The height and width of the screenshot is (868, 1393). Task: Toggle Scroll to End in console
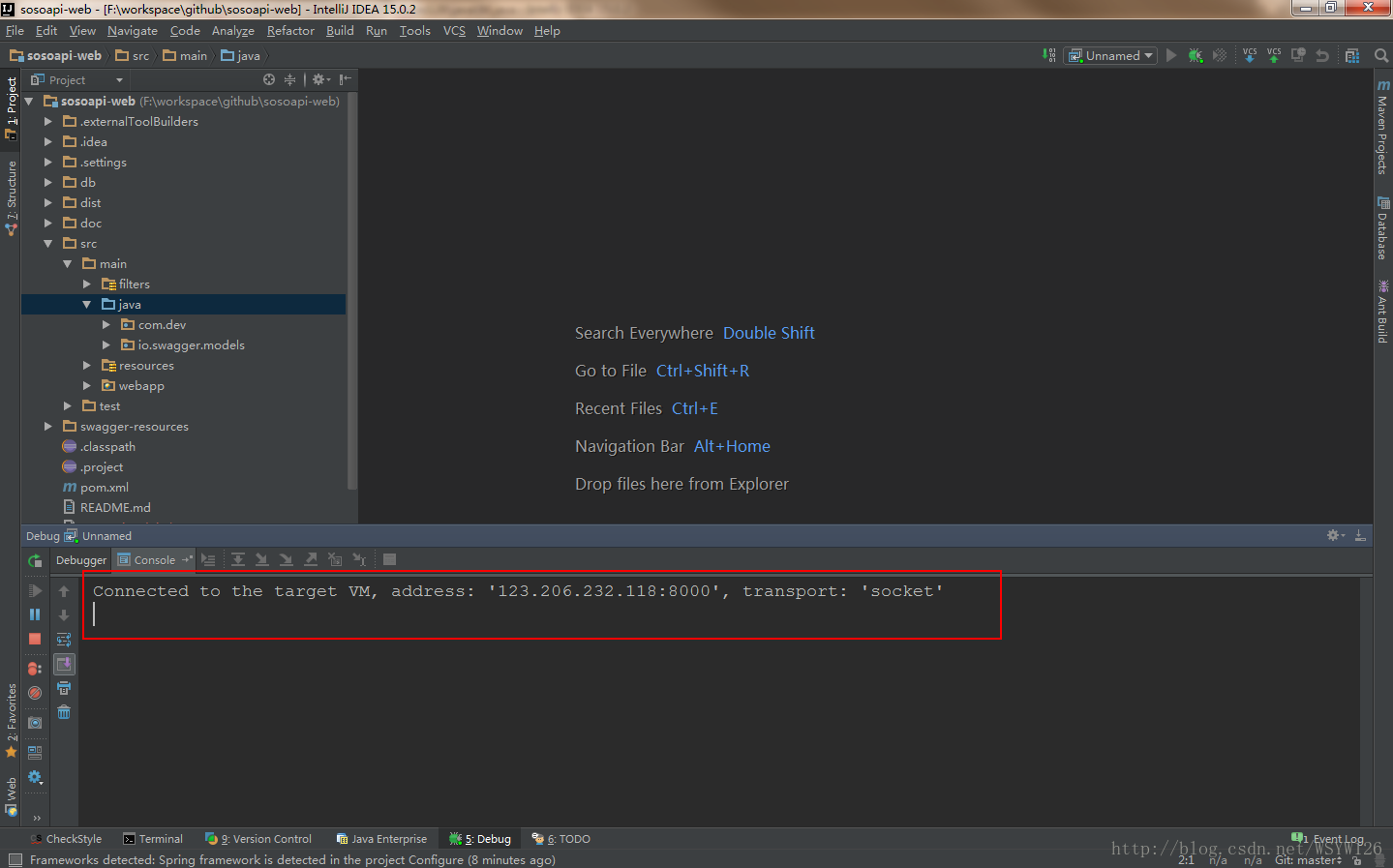click(x=64, y=664)
